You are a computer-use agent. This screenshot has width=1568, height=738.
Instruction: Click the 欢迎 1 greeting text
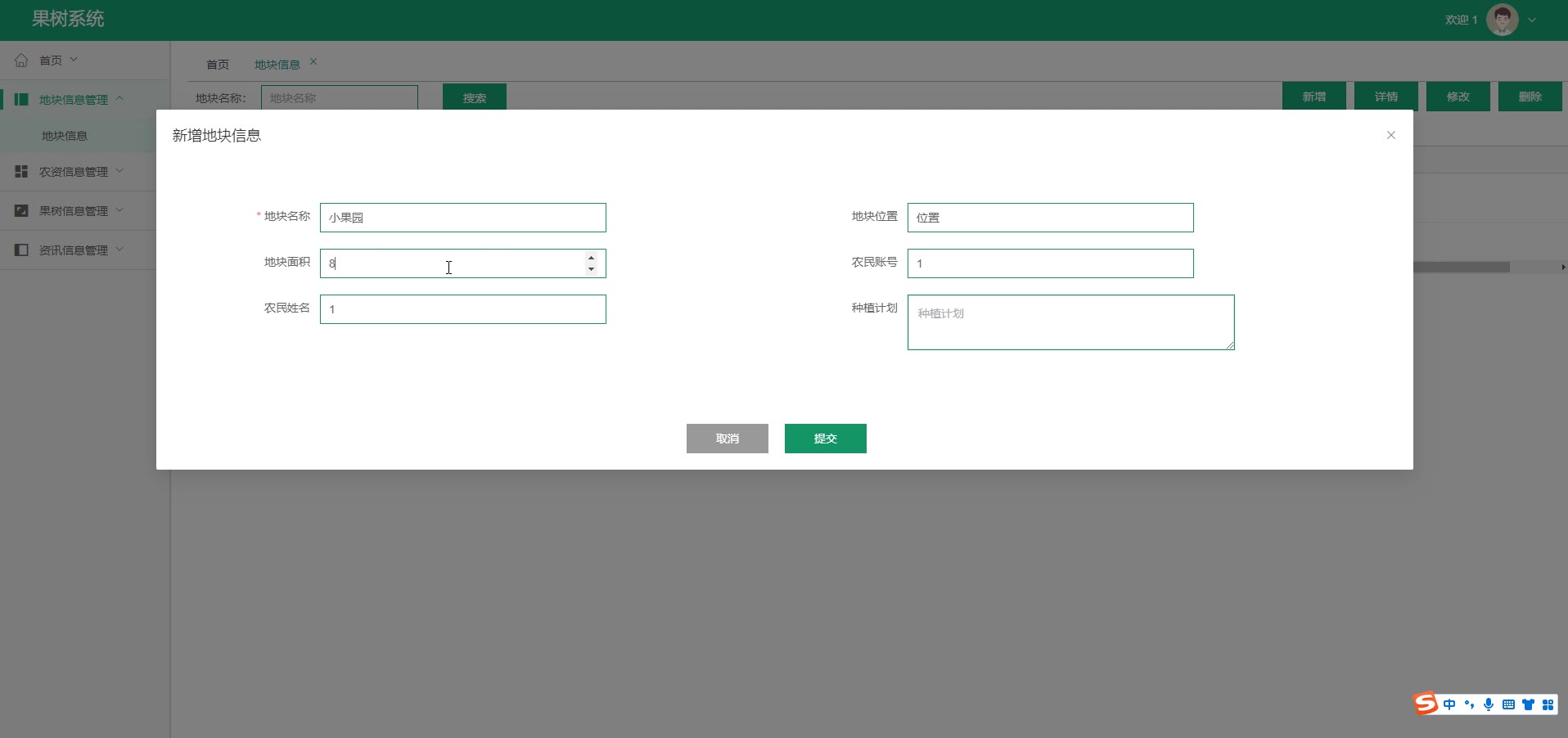[1462, 20]
